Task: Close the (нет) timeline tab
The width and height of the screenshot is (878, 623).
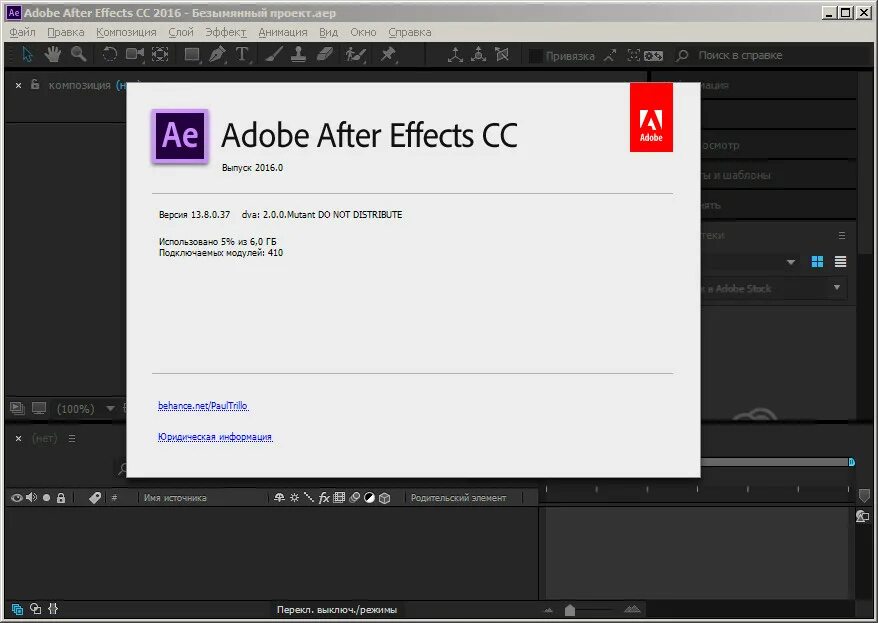Action: click(18, 438)
